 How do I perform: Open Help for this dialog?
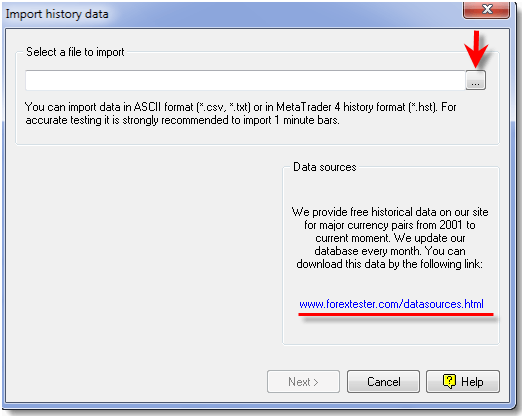[x=463, y=381]
